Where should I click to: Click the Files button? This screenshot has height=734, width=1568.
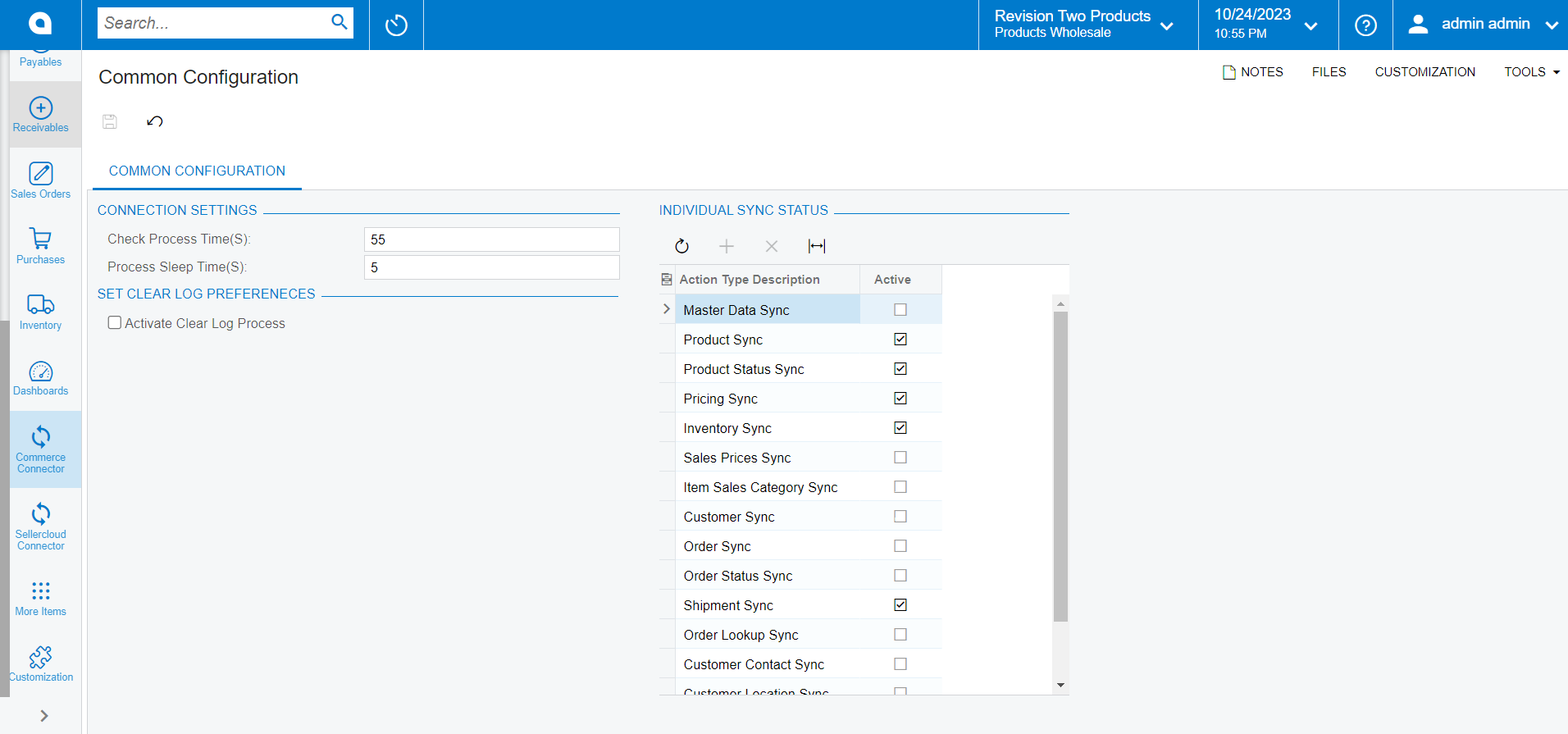click(x=1329, y=72)
